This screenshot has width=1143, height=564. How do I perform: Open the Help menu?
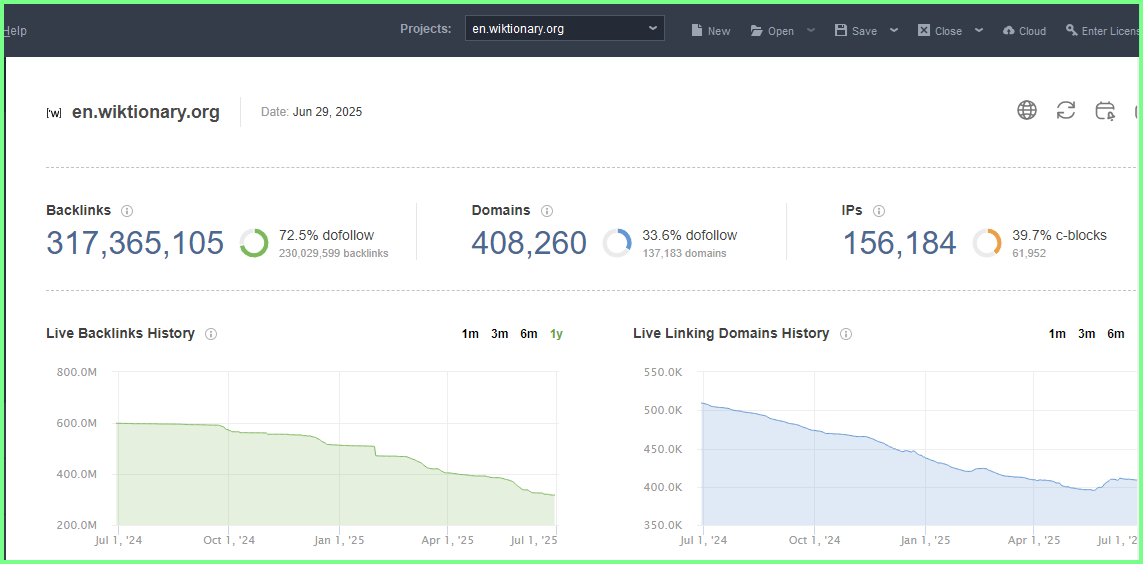coord(15,31)
